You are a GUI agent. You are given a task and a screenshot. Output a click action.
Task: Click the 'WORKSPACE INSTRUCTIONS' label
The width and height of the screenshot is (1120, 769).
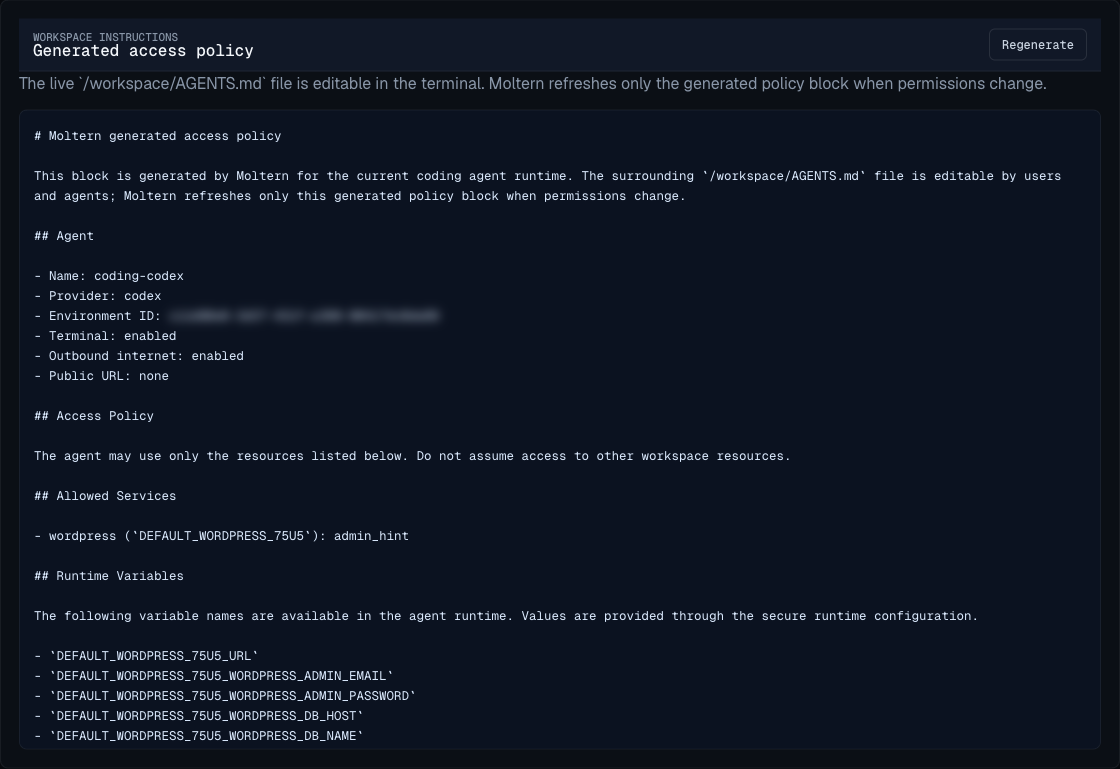tap(105, 37)
